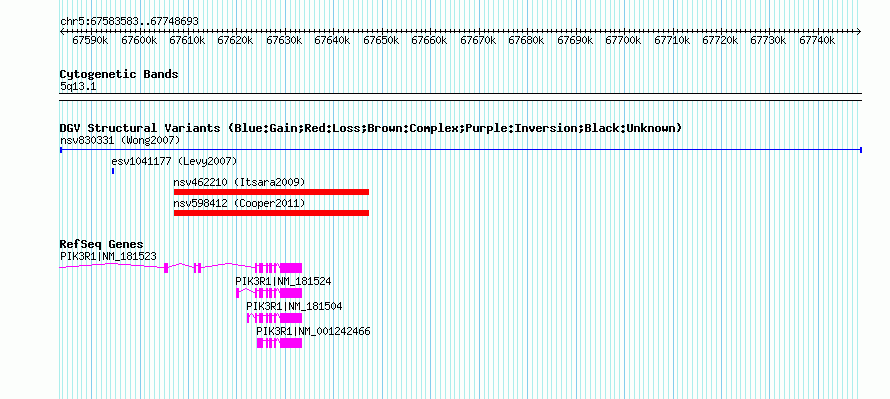890x399 pixels.
Task: Select the blue nsv830331 gain bar
Action: tap(460, 150)
